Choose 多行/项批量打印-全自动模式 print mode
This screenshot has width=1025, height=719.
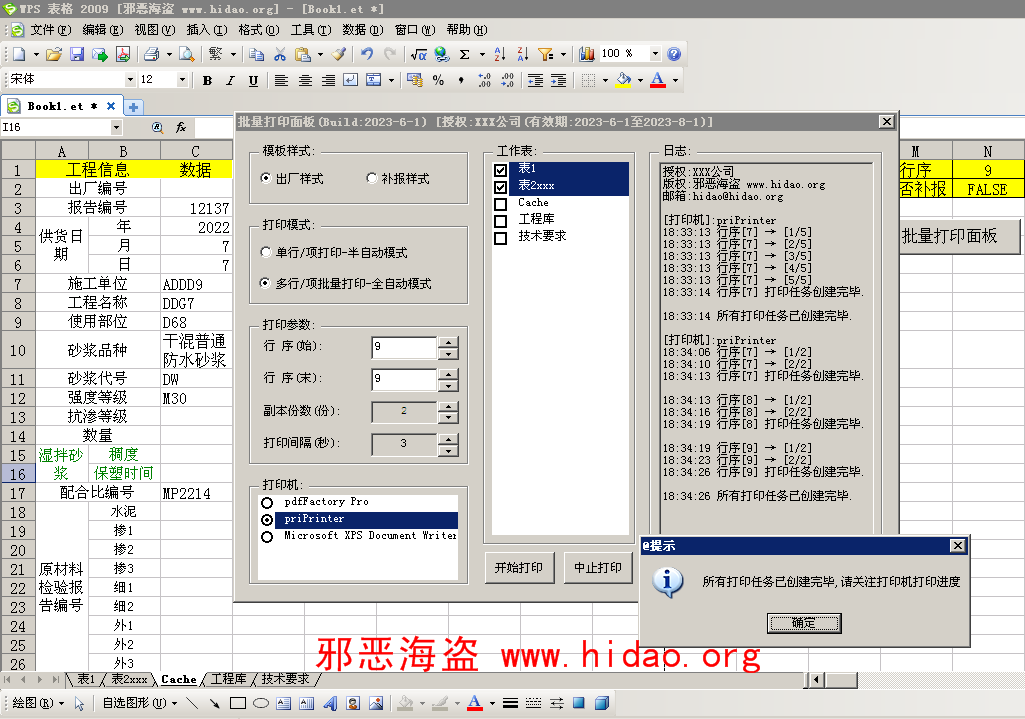click(265, 283)
